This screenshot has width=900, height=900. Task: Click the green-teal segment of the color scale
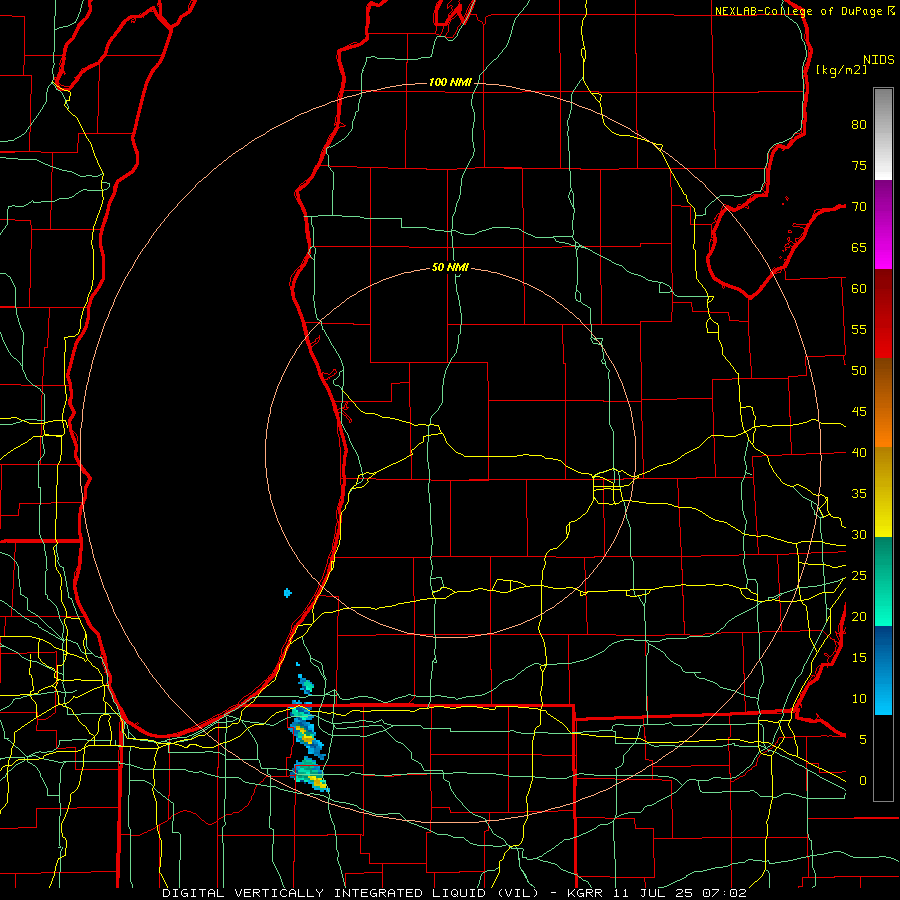(x=883, y=581)
